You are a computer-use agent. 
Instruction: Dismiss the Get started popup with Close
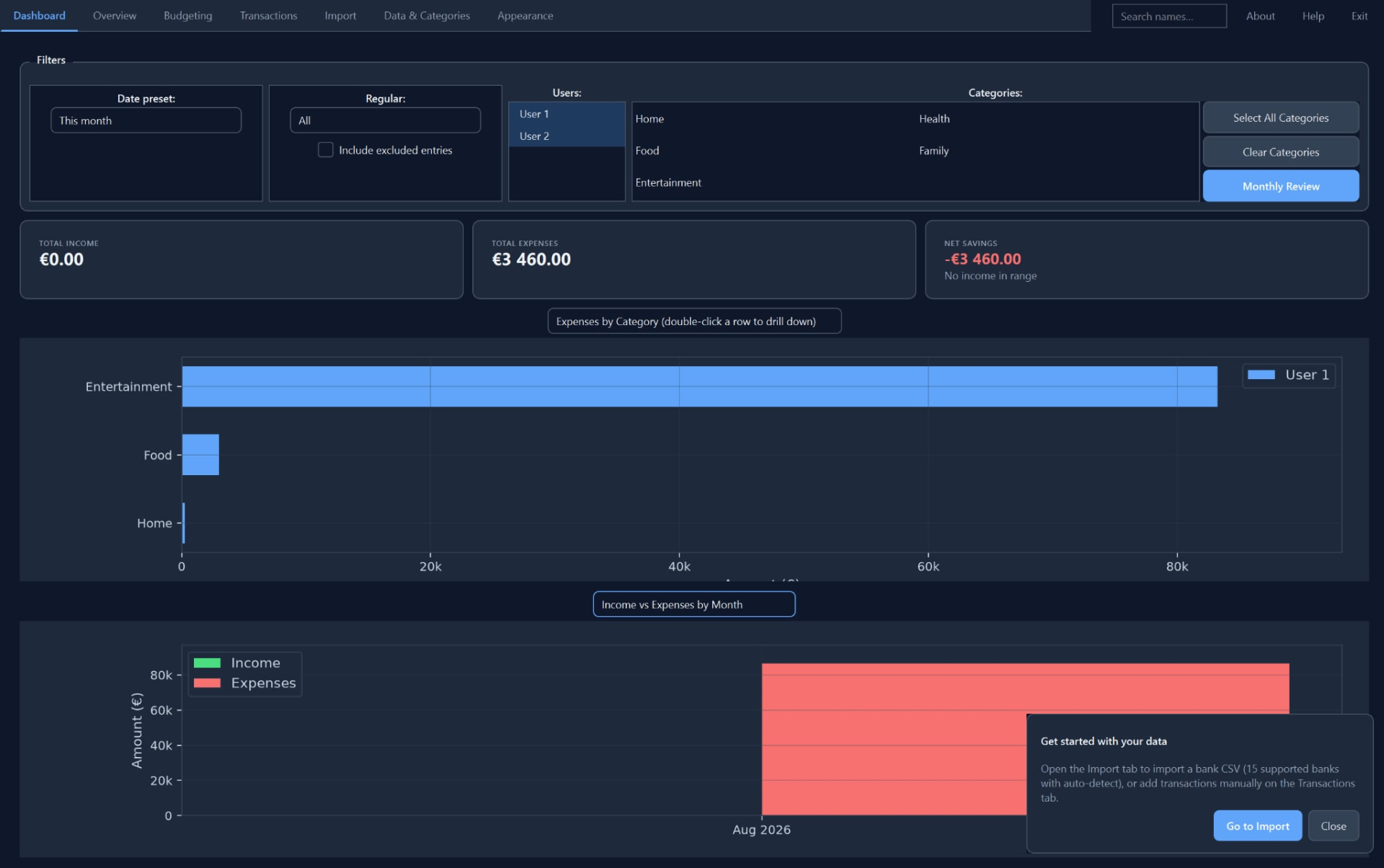[x=1334, y=826]
